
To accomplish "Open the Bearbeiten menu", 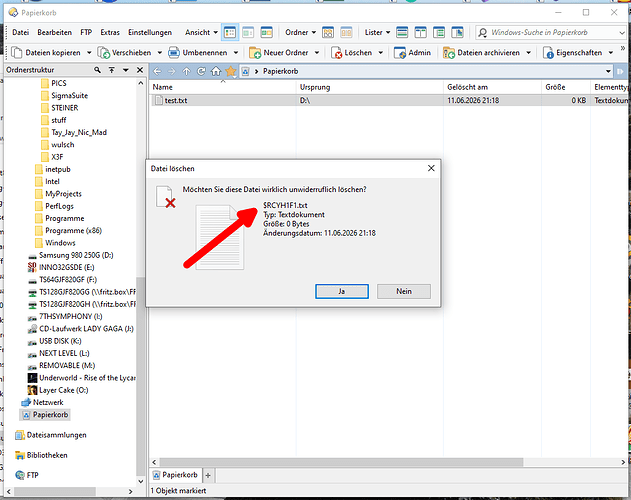I will 54,33.
